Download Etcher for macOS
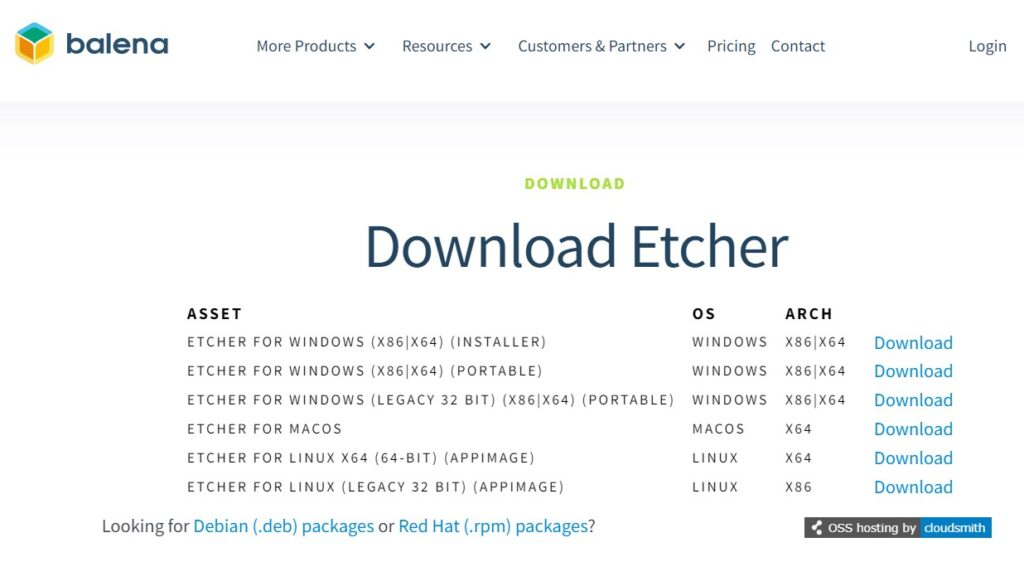The image size is (1024, 586). tap(912, 429)
